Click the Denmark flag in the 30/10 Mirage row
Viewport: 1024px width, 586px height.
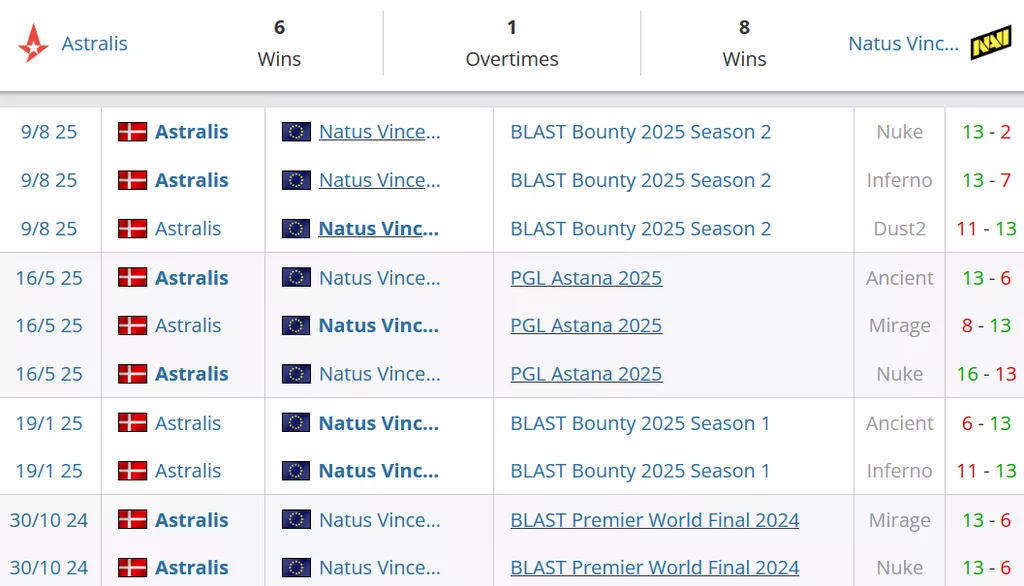pos(132,520)
